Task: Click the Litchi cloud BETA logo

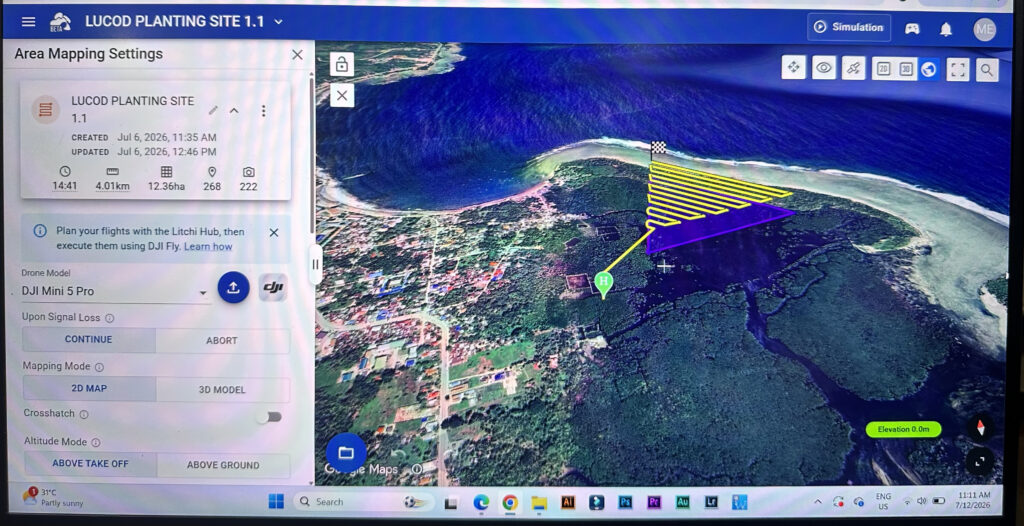Action: 60,22
